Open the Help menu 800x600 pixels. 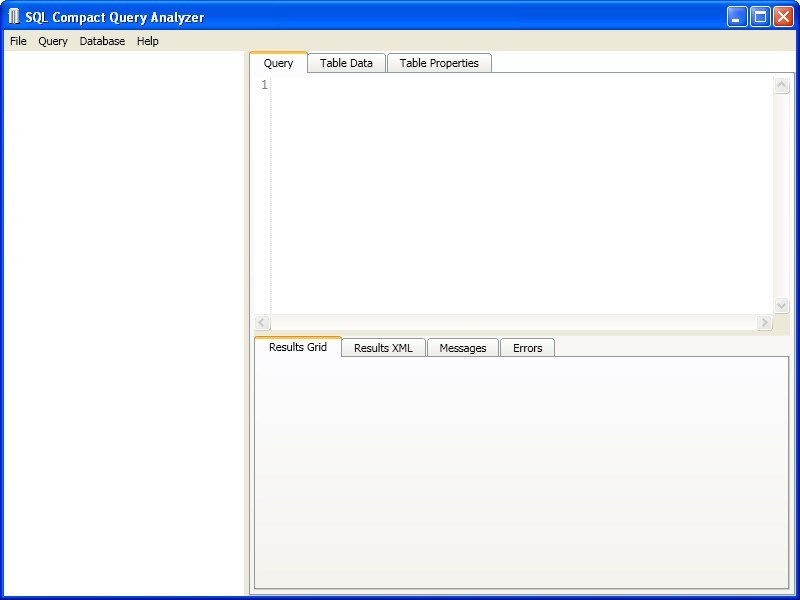[147, 41]
